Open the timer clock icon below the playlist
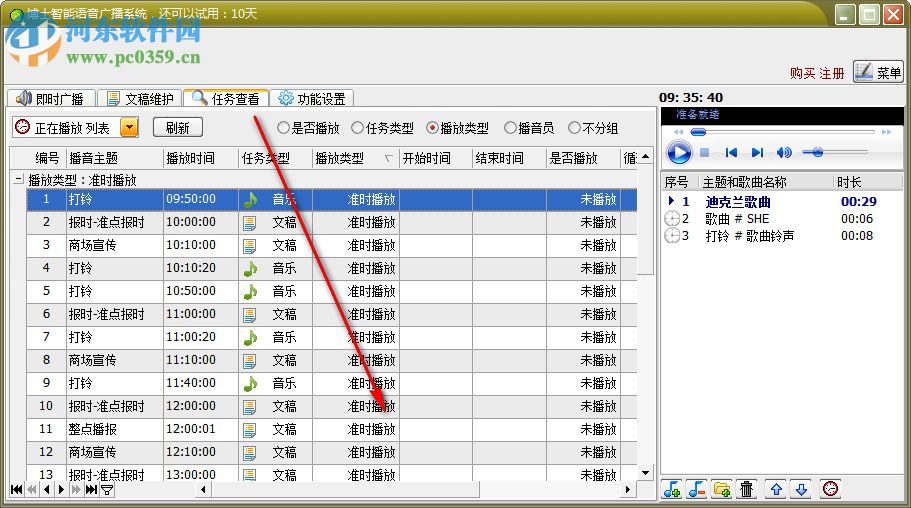Viewport: 911px width, 508px height. click(831, 489)
